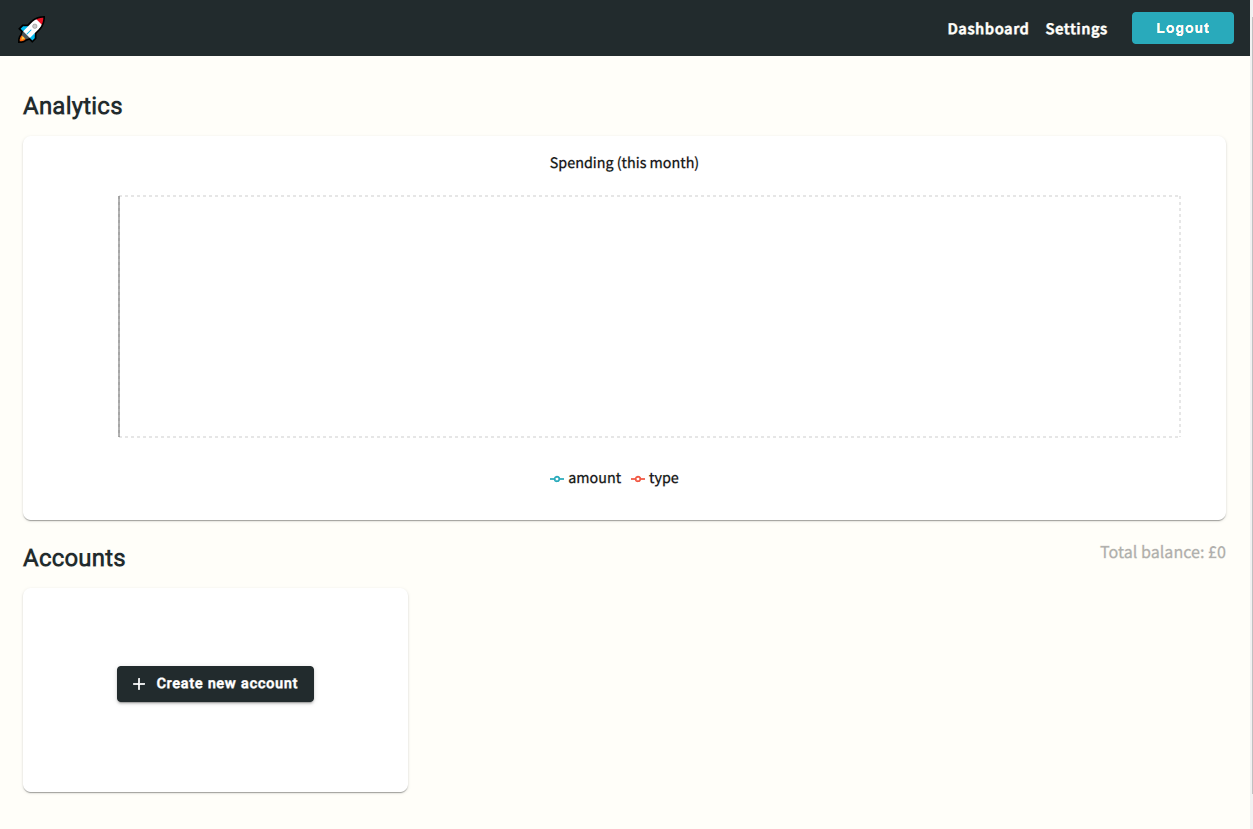Click the Accounts heading
The height and width of the screenshot is (829, 1253).
(74, 558)
